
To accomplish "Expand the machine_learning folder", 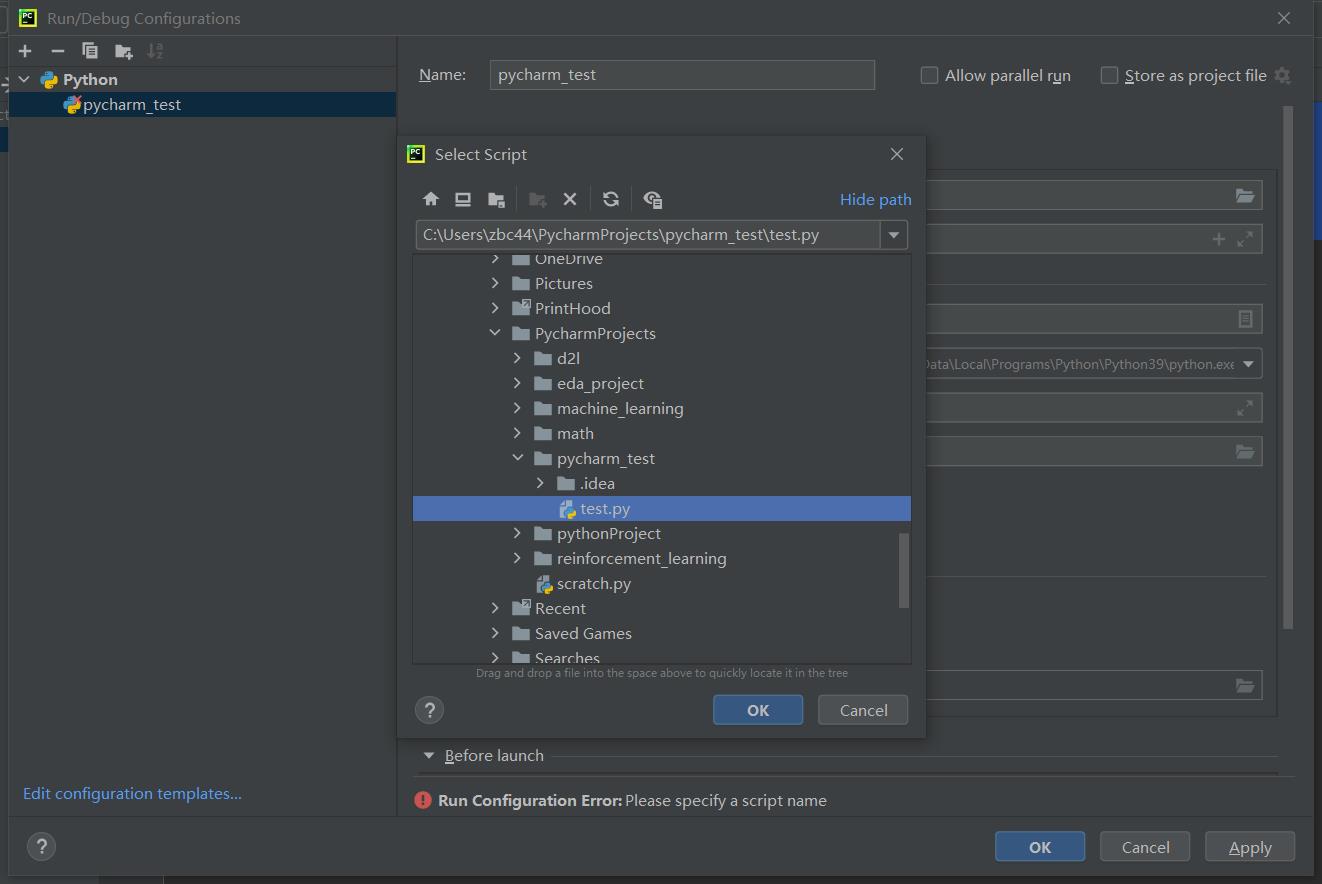I will [517, 408].
